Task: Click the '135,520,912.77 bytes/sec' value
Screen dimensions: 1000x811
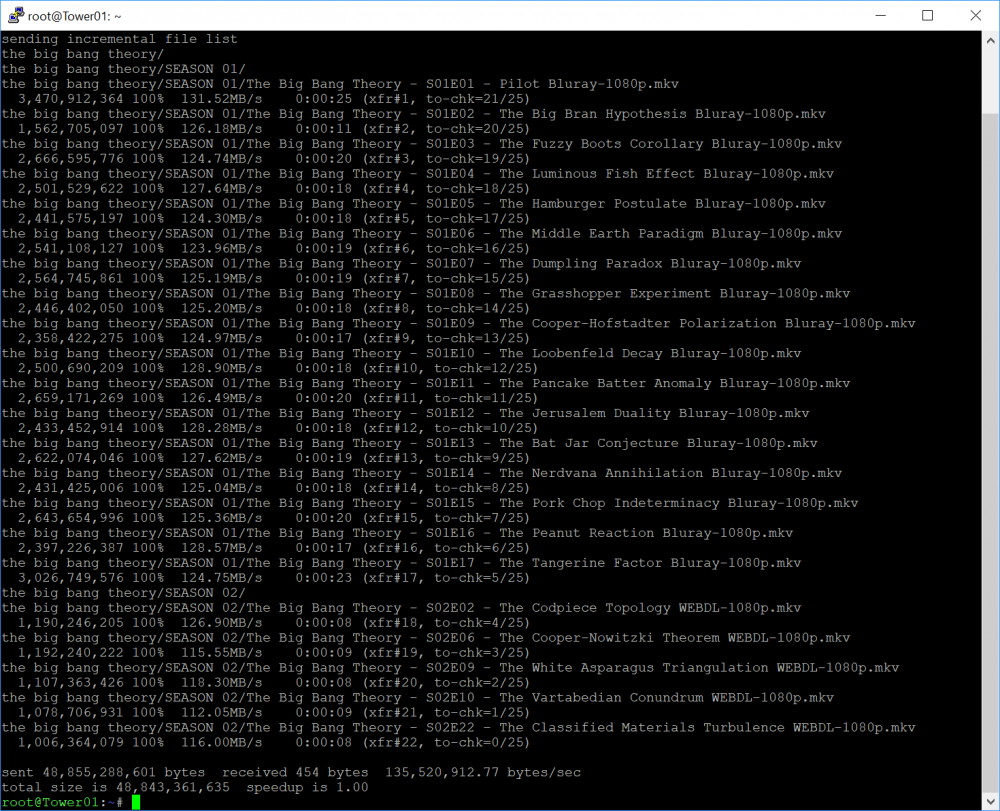Action: (x=483, y=773)
